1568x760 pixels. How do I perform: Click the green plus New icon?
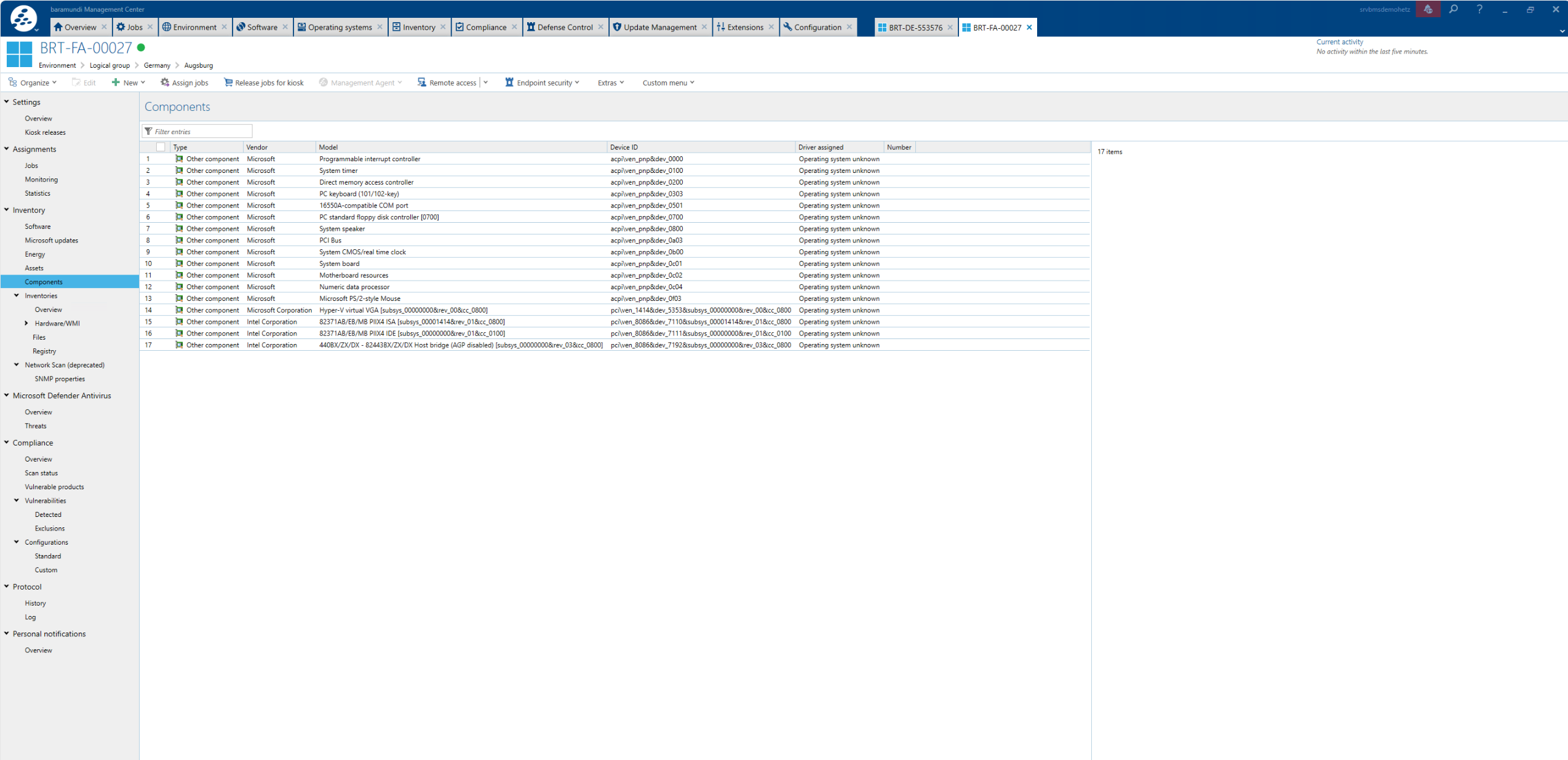115,82
